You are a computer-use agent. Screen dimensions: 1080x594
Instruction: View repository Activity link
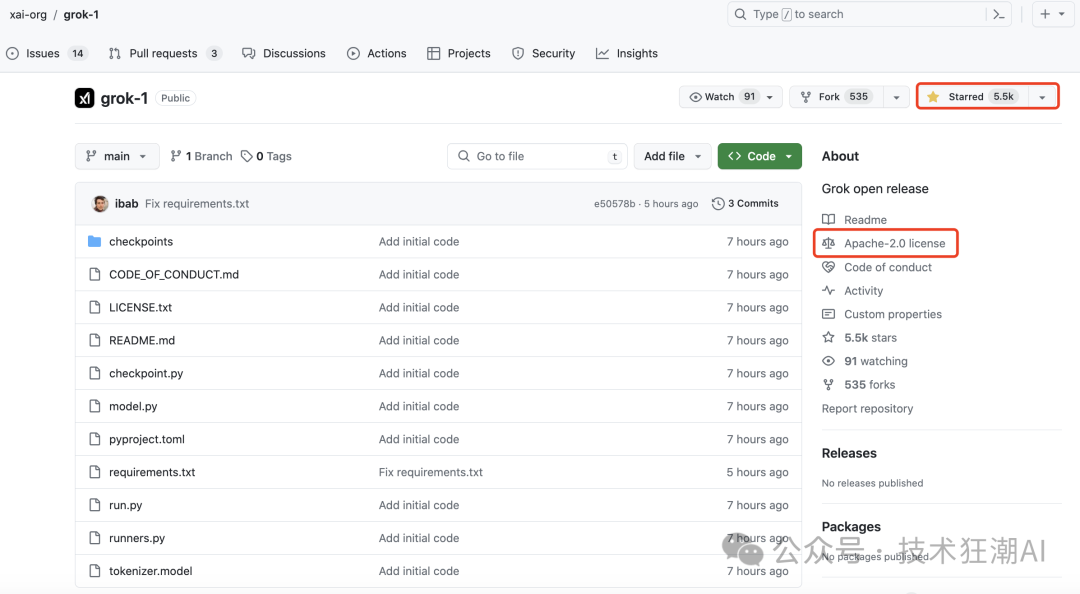click(x=853, y=291)
